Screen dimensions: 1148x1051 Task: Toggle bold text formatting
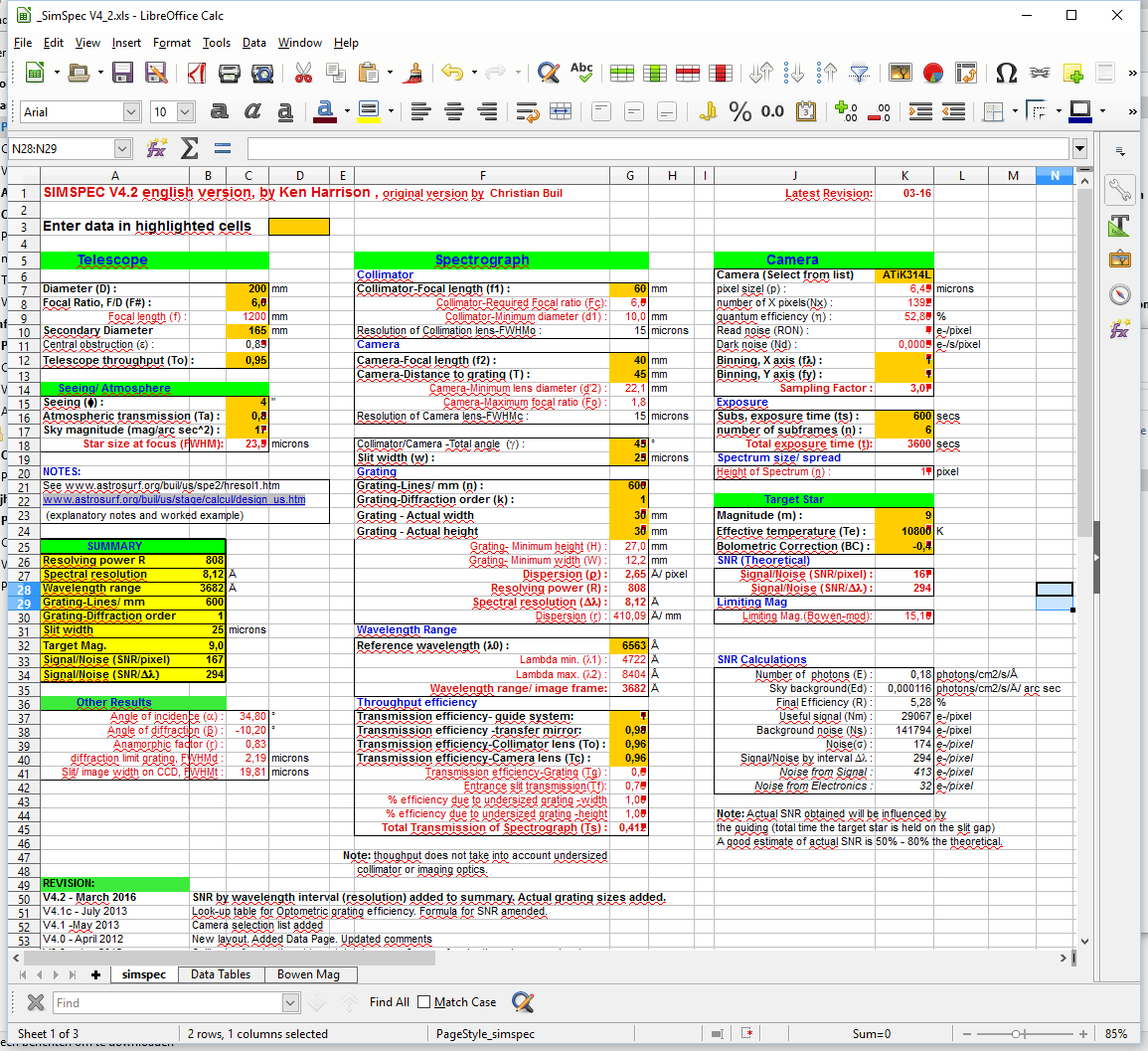click(x=219, y=111)
